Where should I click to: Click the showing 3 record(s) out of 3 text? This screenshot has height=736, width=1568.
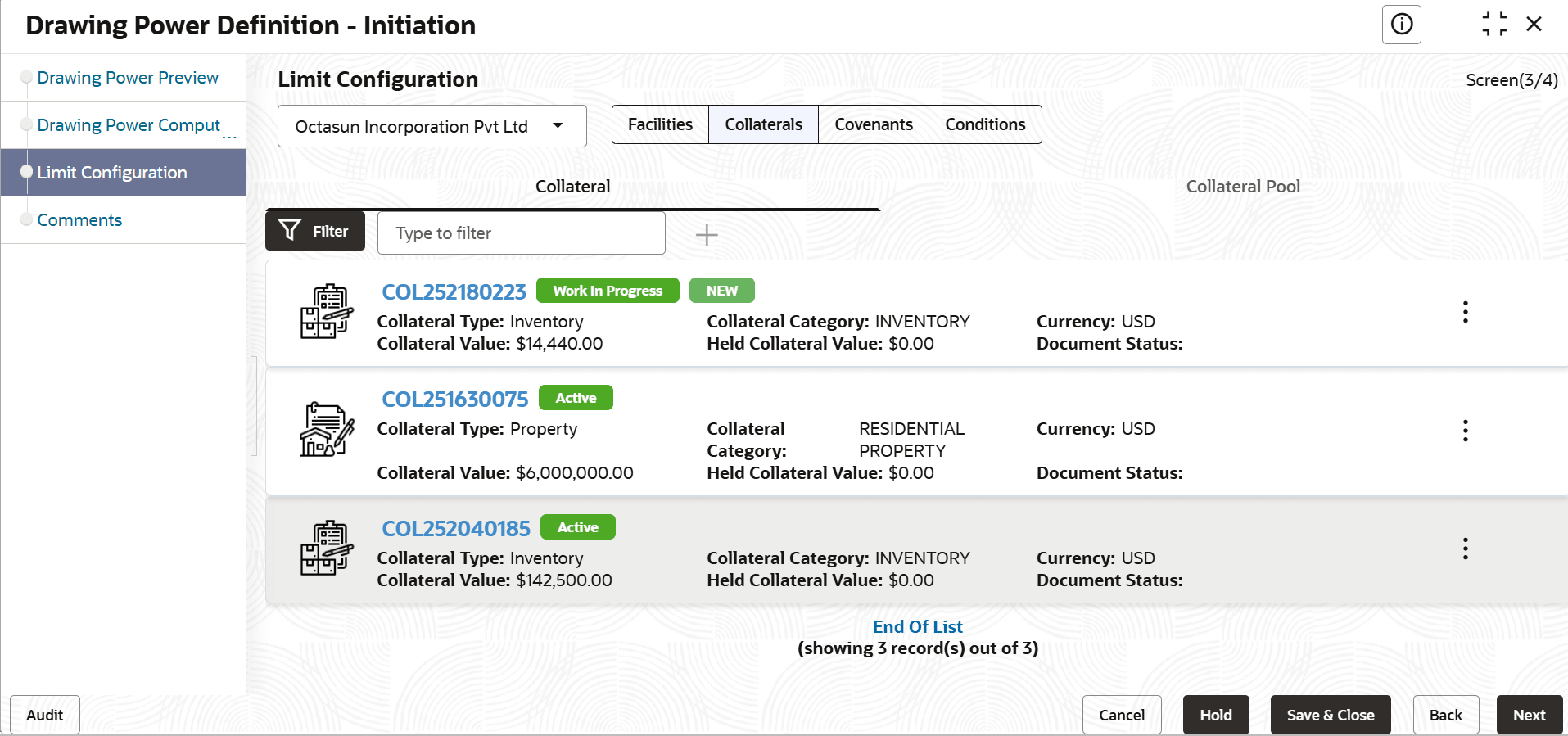tap(918, 648)
